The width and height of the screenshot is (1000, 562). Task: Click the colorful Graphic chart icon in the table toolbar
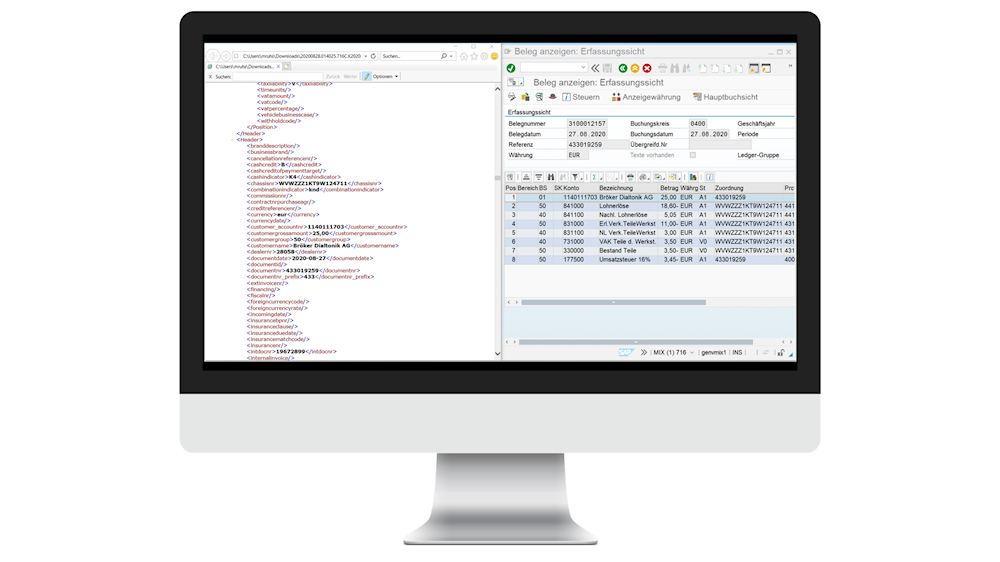click(x=693, y=177)
